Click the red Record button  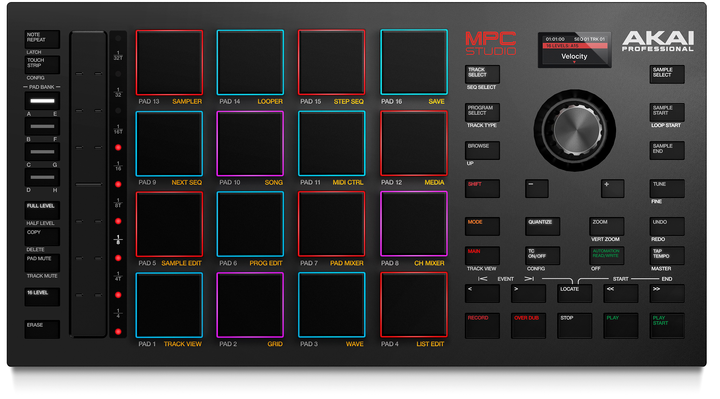(482, 326)
